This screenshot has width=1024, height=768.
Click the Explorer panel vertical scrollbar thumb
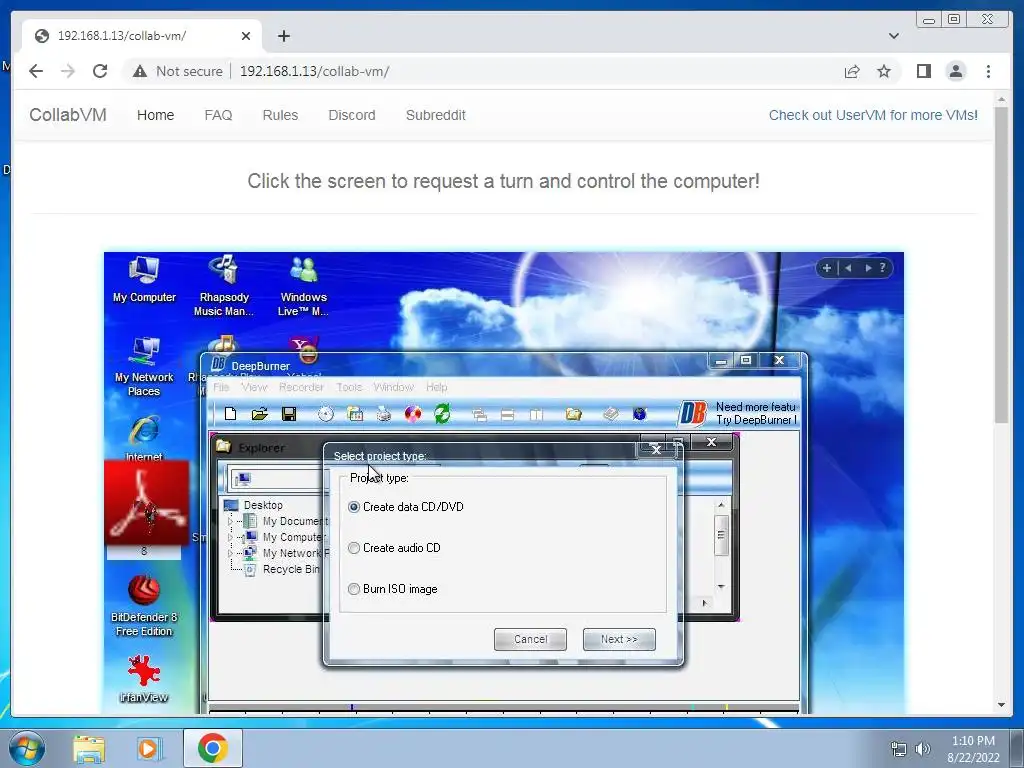721,535
